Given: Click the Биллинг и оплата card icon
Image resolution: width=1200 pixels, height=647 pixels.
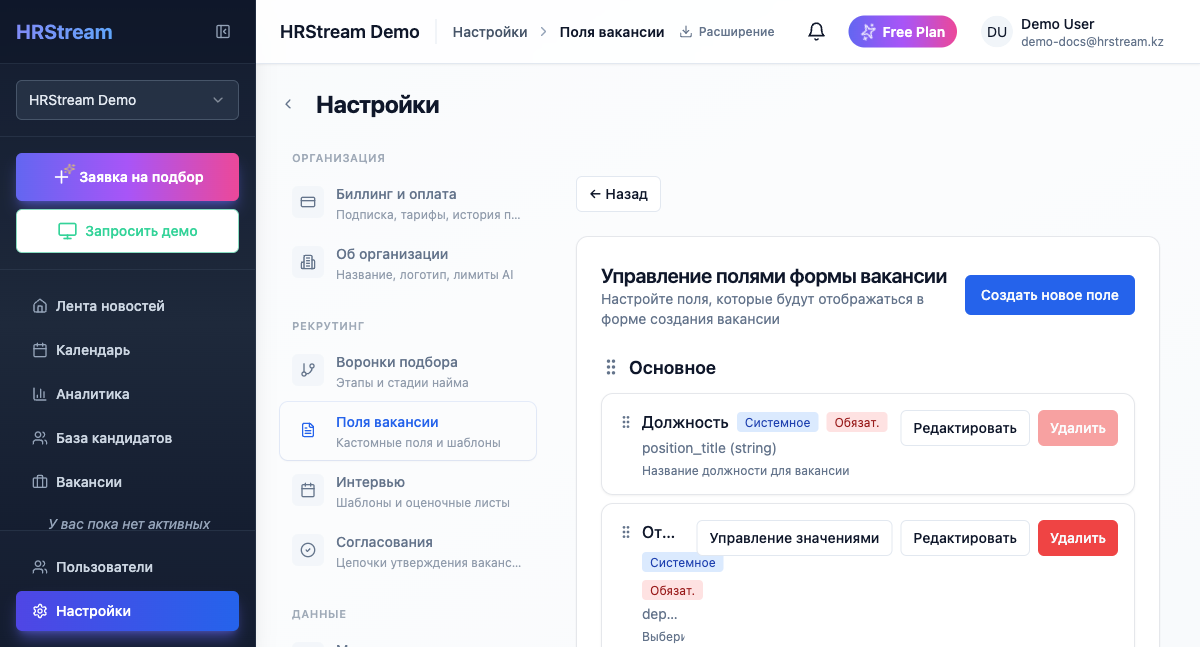Looking at the screenshot, I should point(307,202).
